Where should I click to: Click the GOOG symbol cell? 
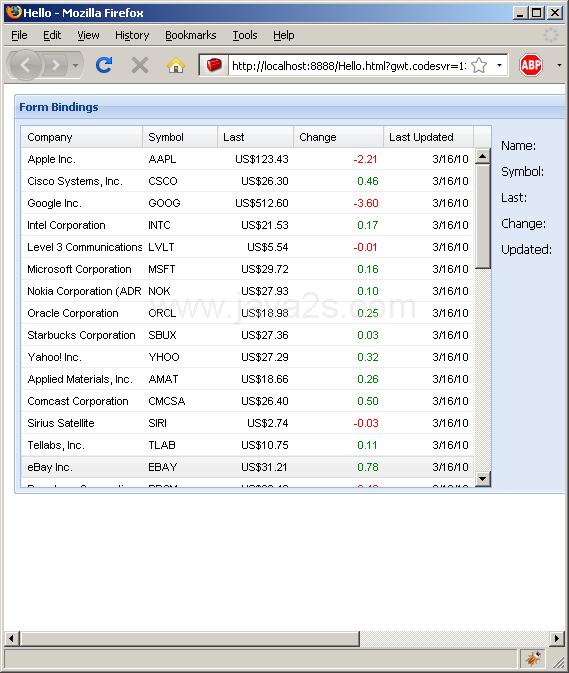click(x=164, y=203)
